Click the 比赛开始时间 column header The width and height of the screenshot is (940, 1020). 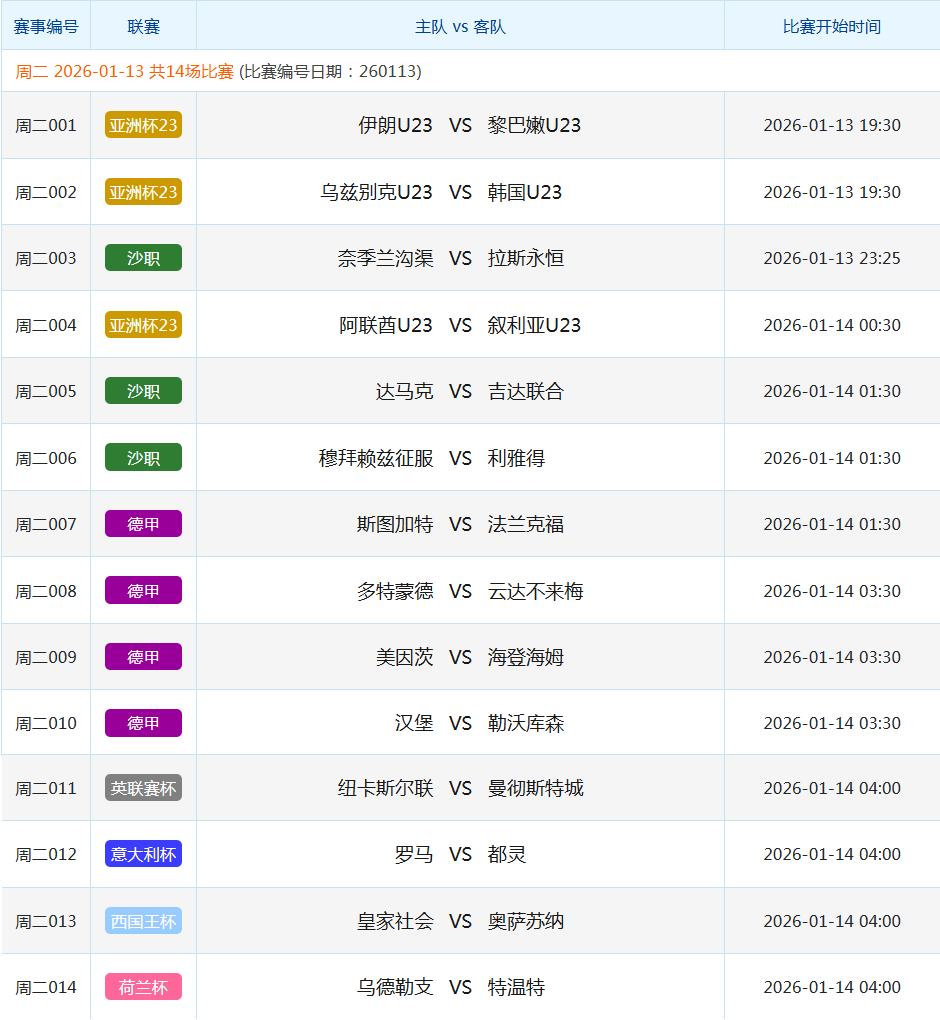click(831, 26)
